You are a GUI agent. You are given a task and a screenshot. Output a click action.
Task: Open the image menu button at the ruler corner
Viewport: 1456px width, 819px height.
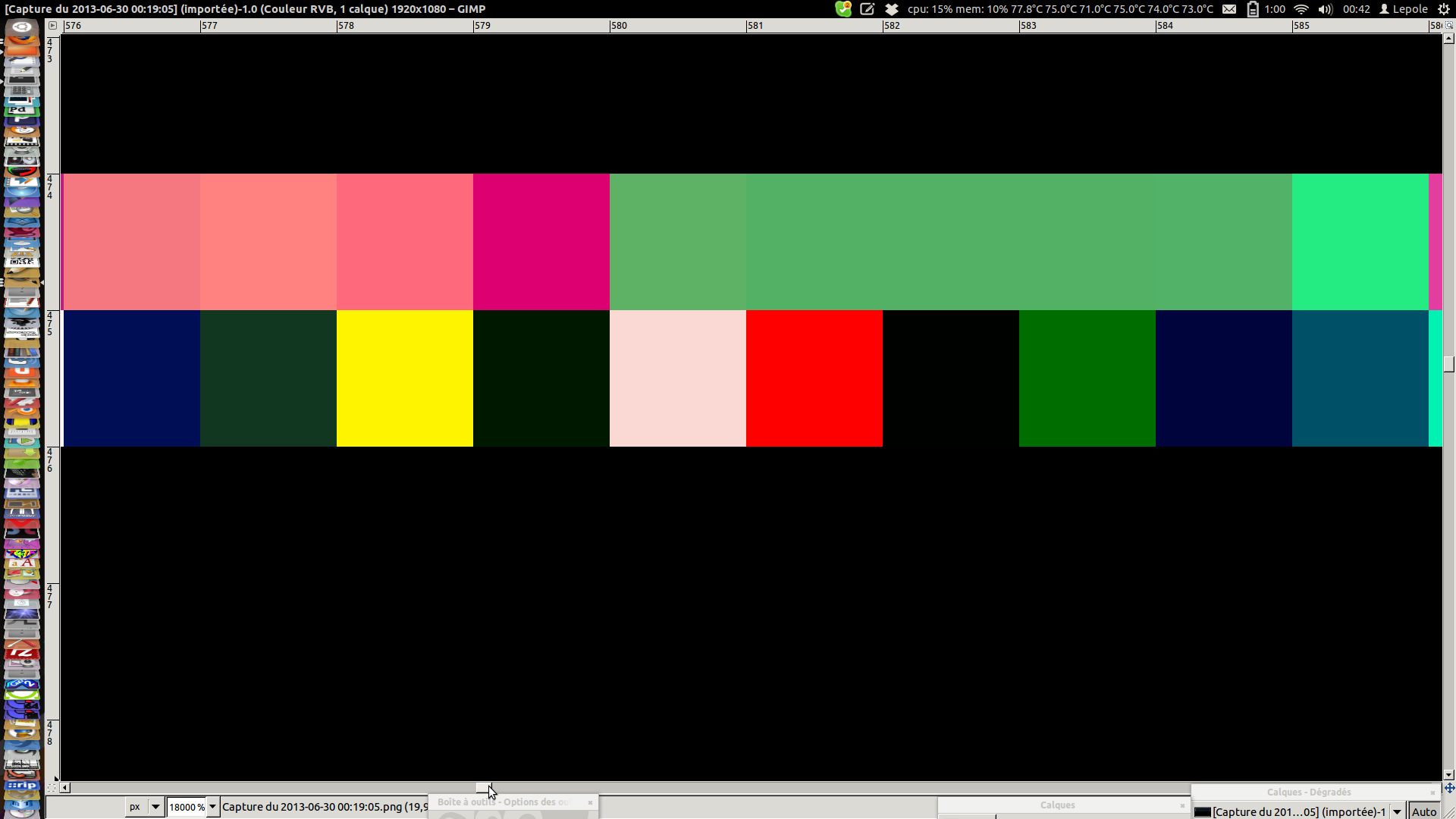point(52,25)
